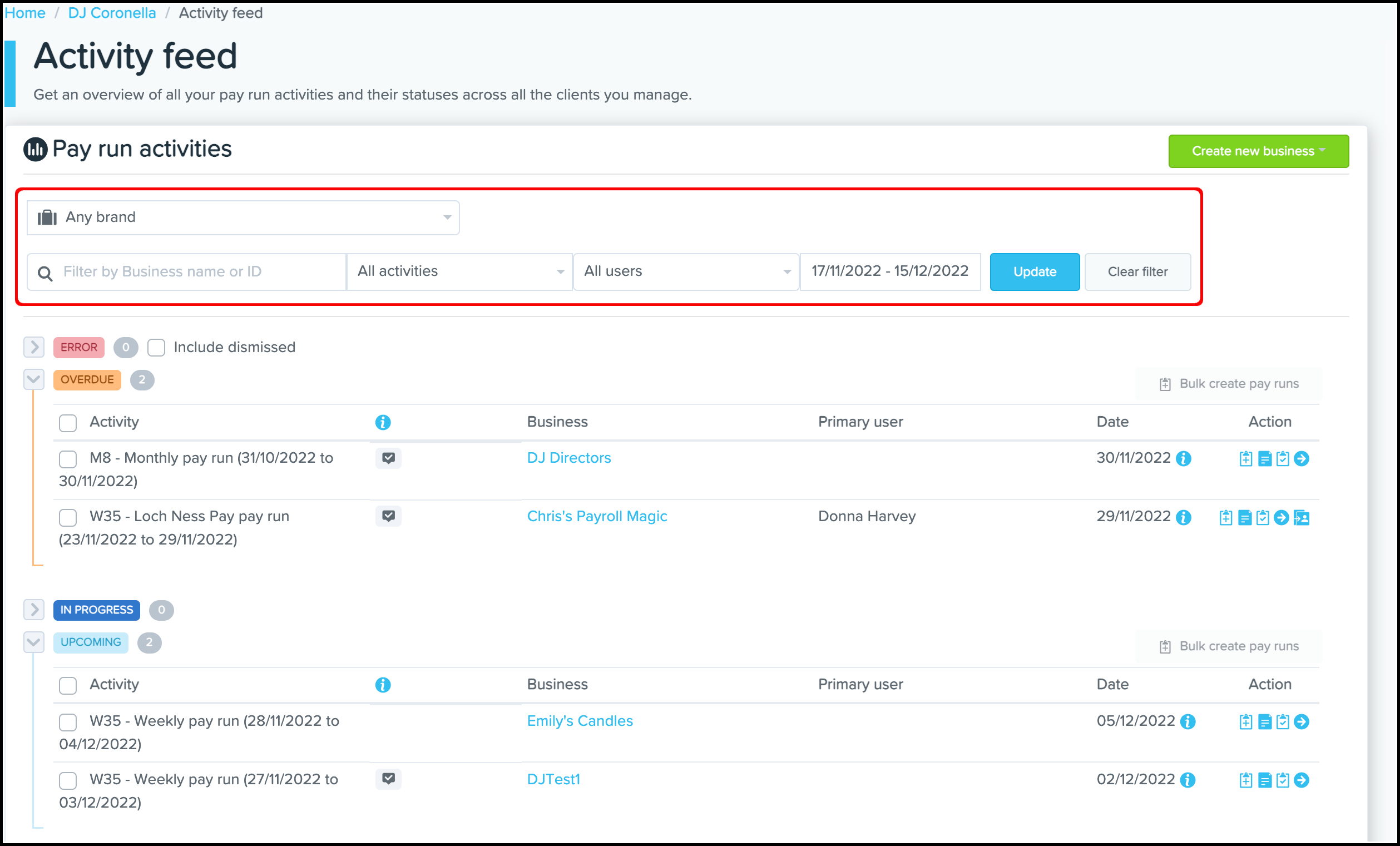Open DJ Directors business link
The image size is (1400, 846).
coord(569,458)
